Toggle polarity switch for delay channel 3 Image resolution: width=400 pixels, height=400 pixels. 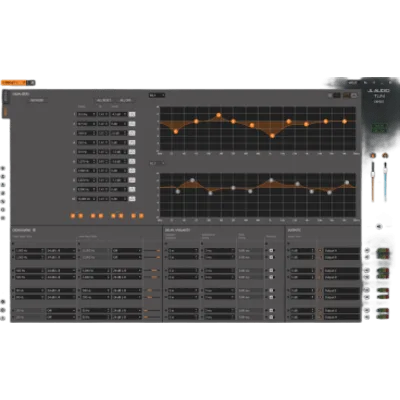[x=271, y=270]
